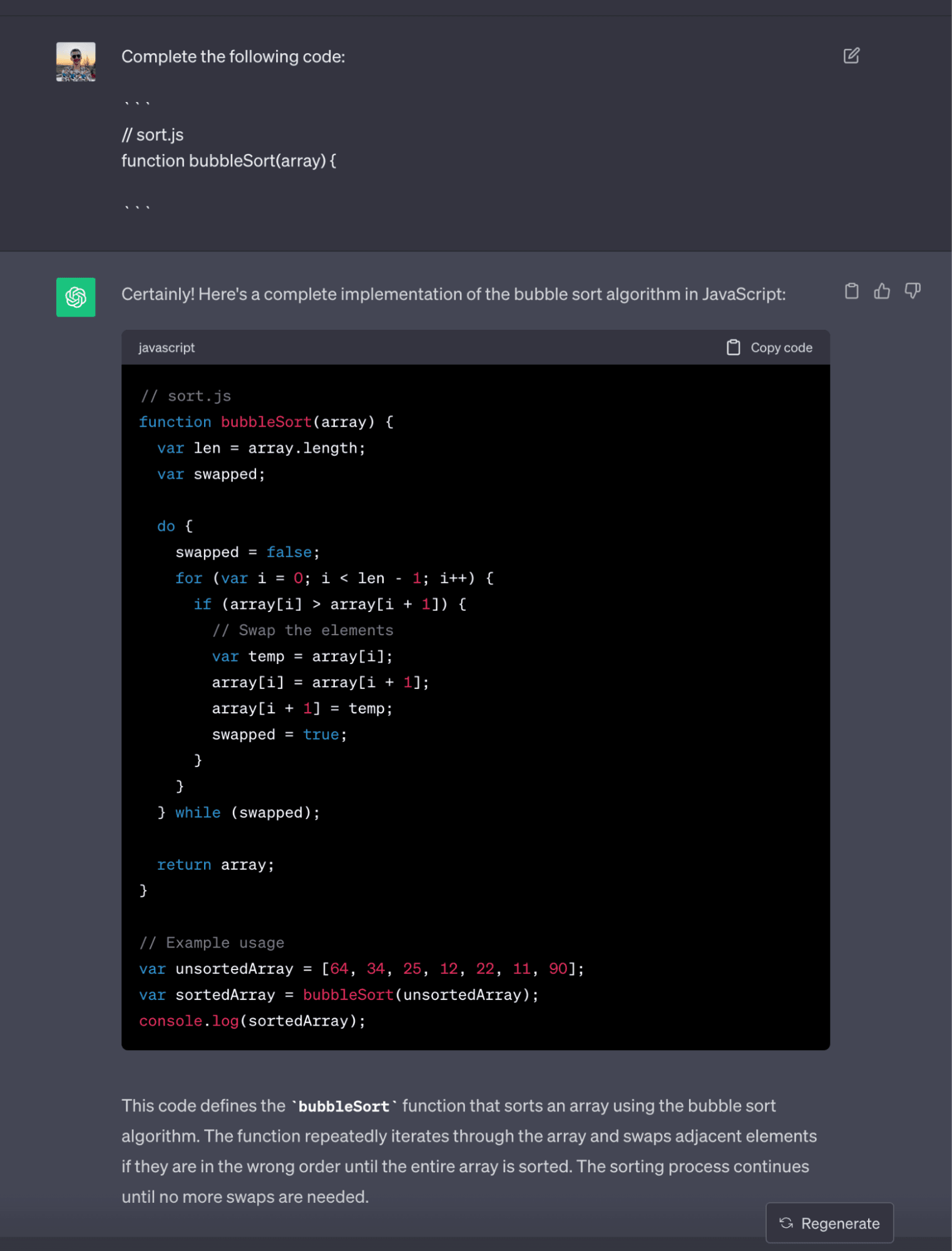Click the user prompt 'Complete the following code:'
Image resolution: width=952 pixels, height=1251 pixels.
233,57
